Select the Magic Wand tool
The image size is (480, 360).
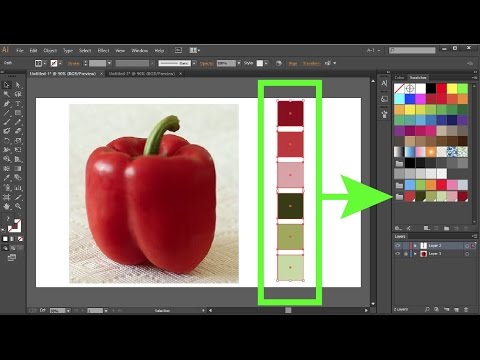(x=7, y=94)
